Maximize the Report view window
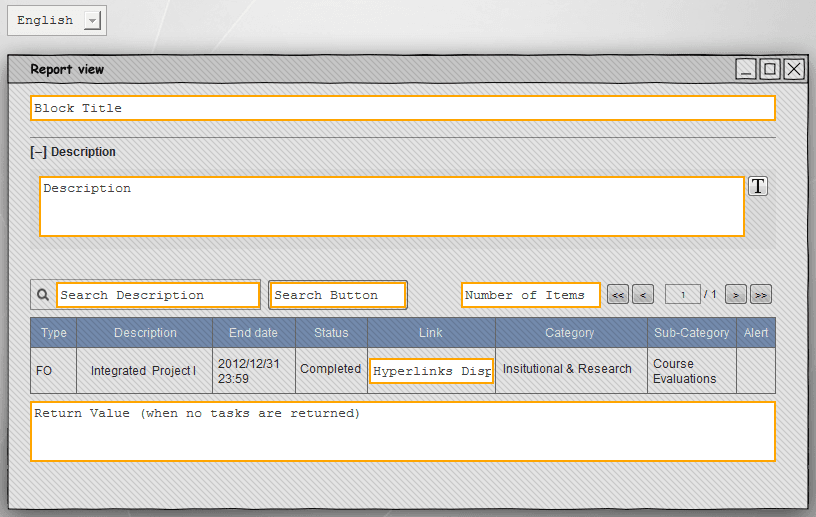Screen dimensions: 816x517 pos(770,69)
